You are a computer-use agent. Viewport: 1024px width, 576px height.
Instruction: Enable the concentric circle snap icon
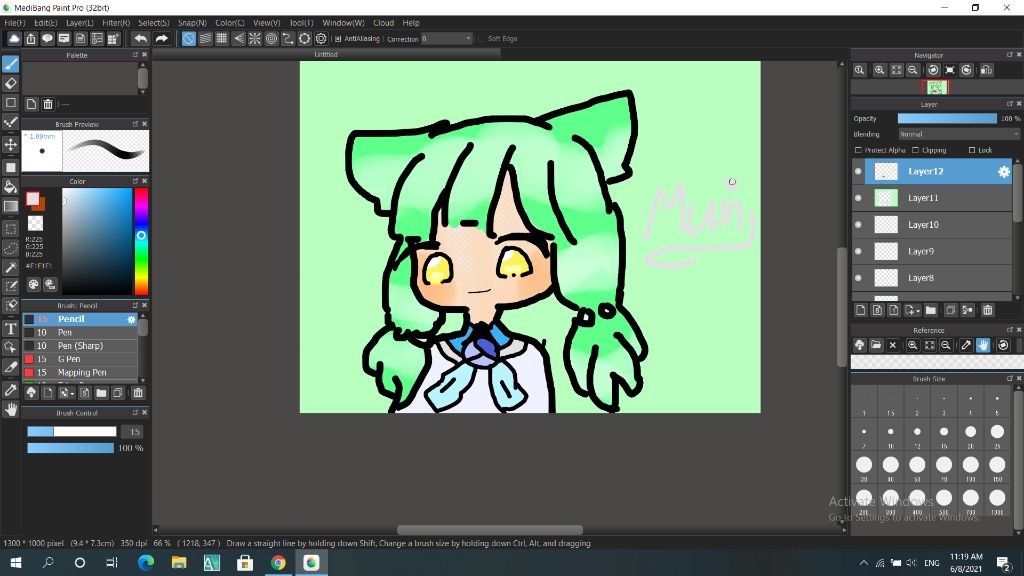(271, 39)
